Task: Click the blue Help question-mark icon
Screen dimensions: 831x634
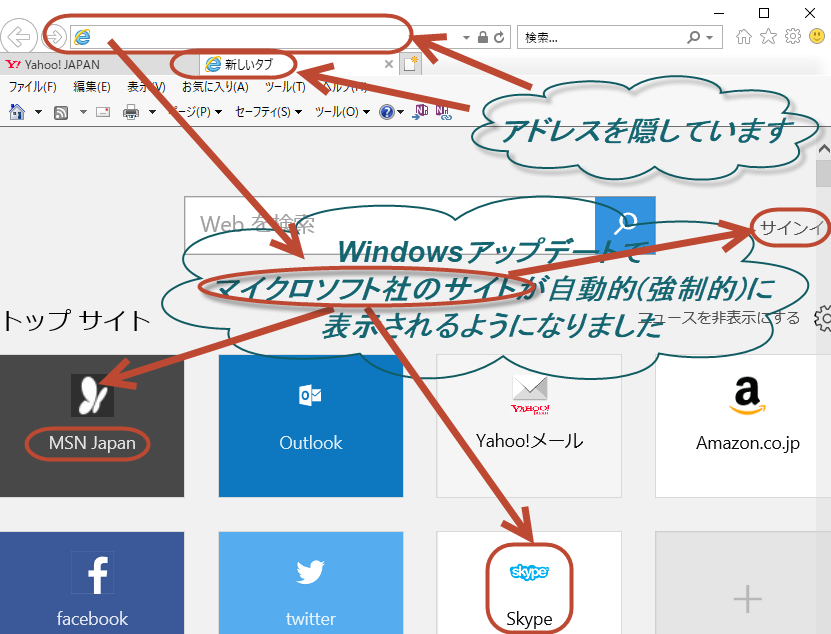Action: [x=387, y=112]
